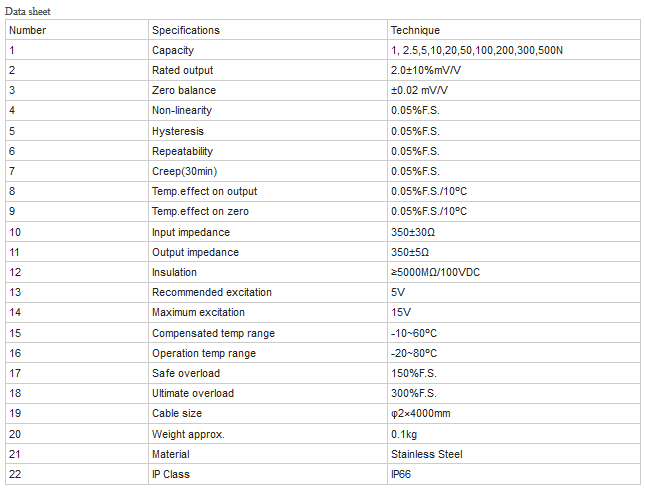Screen dimensions: 645x497
Task: Click the "≥5000MΩ/100VDC" insulation value
Action: click(x=436, y=272)
